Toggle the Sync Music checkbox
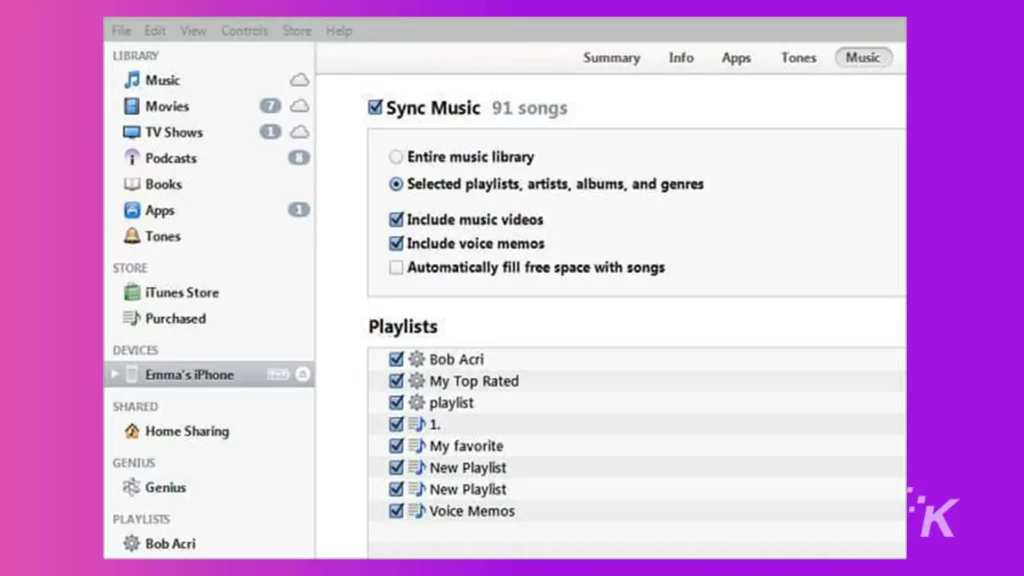 [375, 107]
